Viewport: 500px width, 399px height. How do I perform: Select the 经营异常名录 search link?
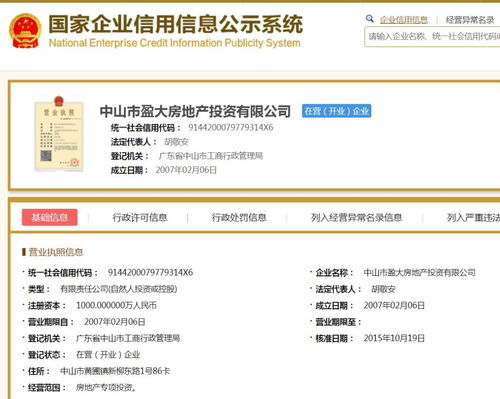pyautogui.click(x=470, y=20)
